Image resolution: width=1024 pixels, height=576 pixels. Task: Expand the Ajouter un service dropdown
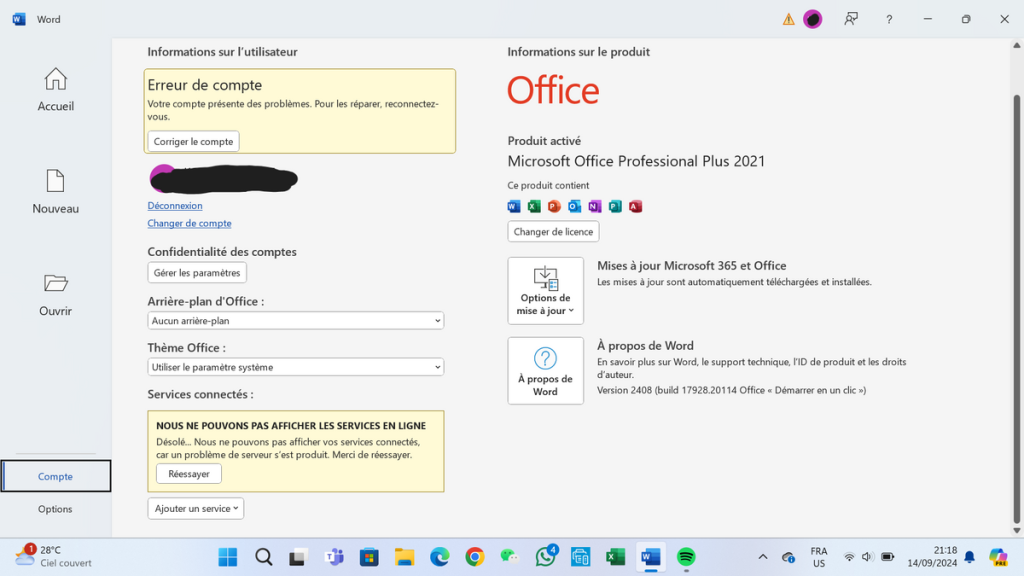coord(196,508)
